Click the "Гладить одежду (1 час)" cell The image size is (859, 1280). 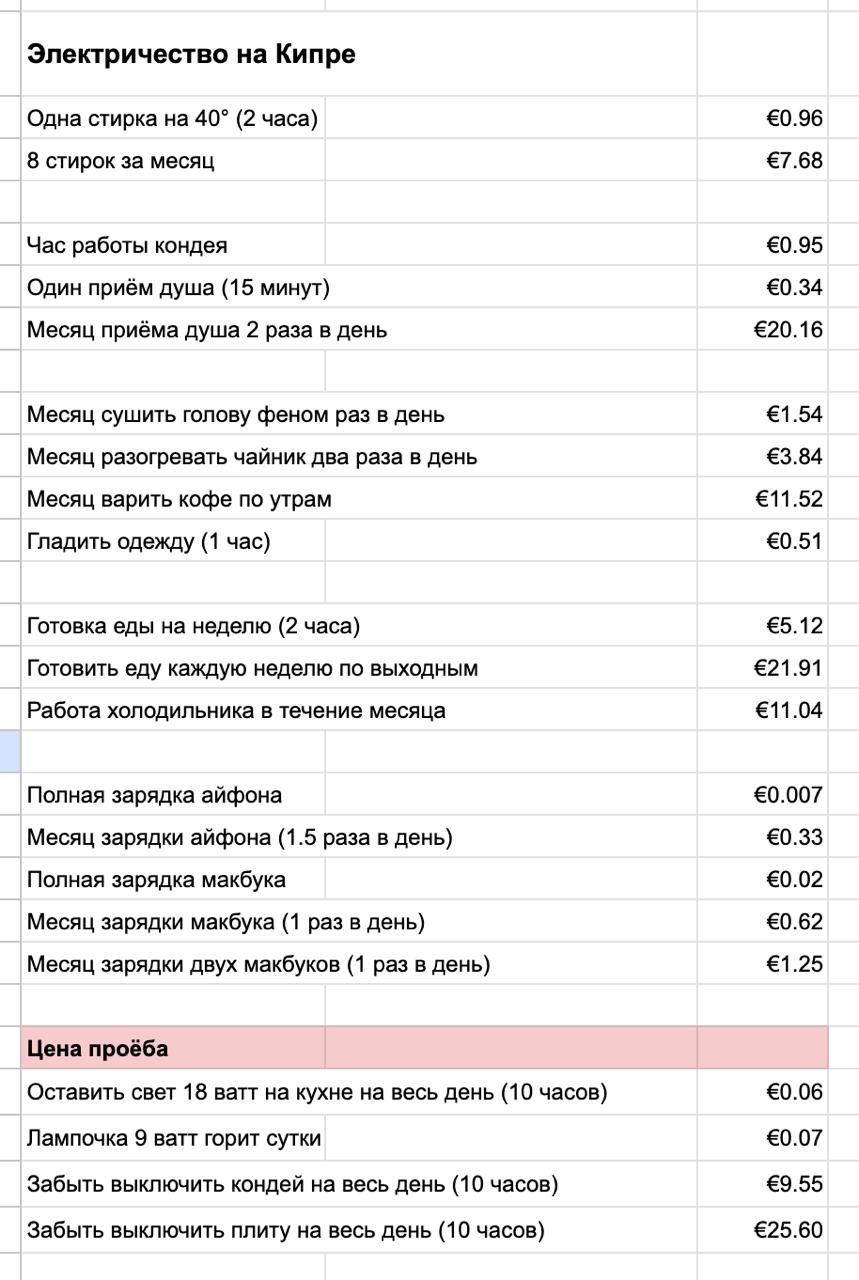click(x=149, y=542)
